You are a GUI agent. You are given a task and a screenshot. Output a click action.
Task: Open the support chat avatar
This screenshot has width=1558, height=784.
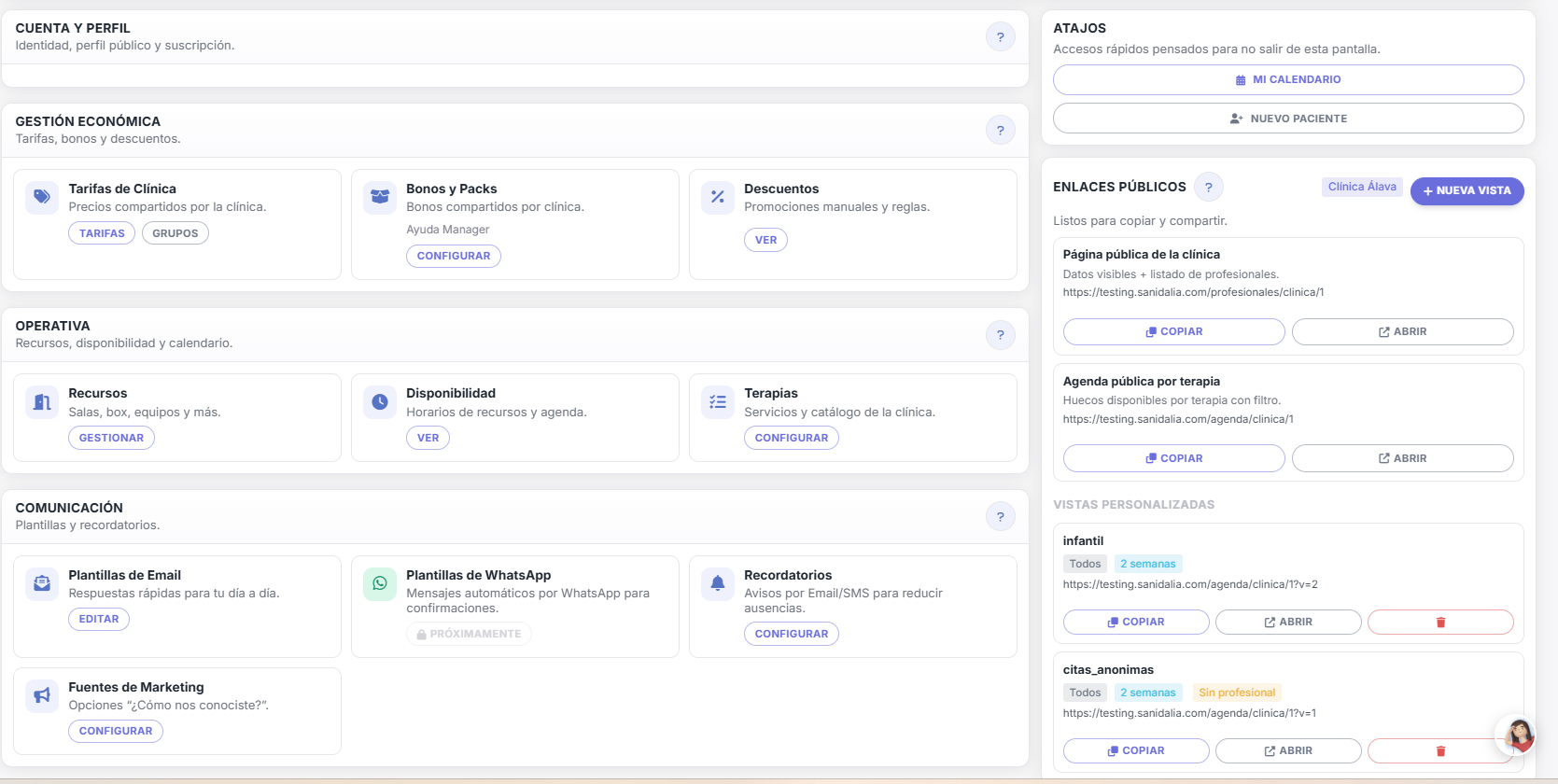1517,735
